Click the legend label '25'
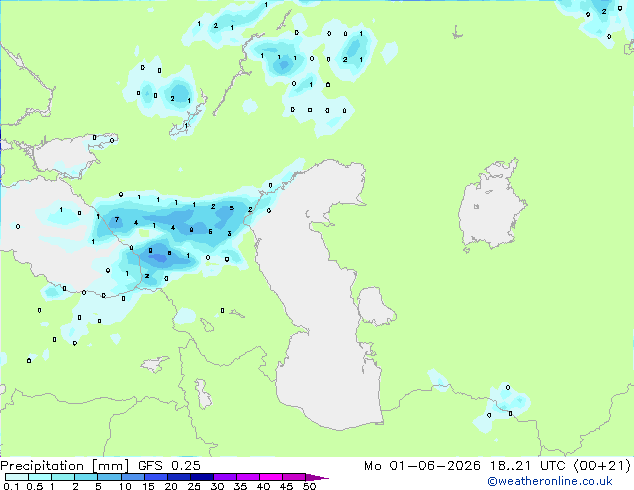Screen dimensions: 634x490 (194, 486)
